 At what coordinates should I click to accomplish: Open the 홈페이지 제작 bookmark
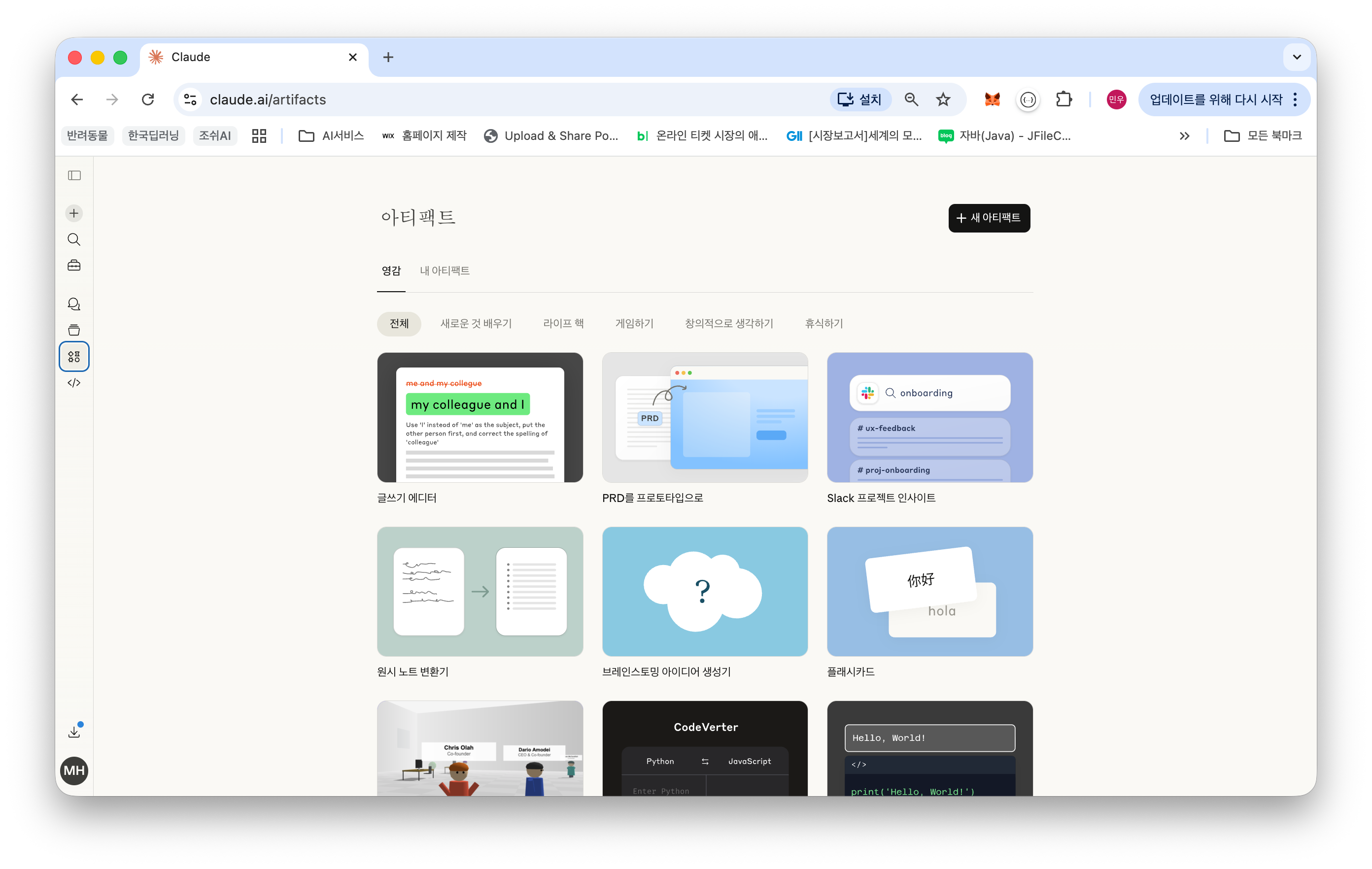[x=424, y=135]
